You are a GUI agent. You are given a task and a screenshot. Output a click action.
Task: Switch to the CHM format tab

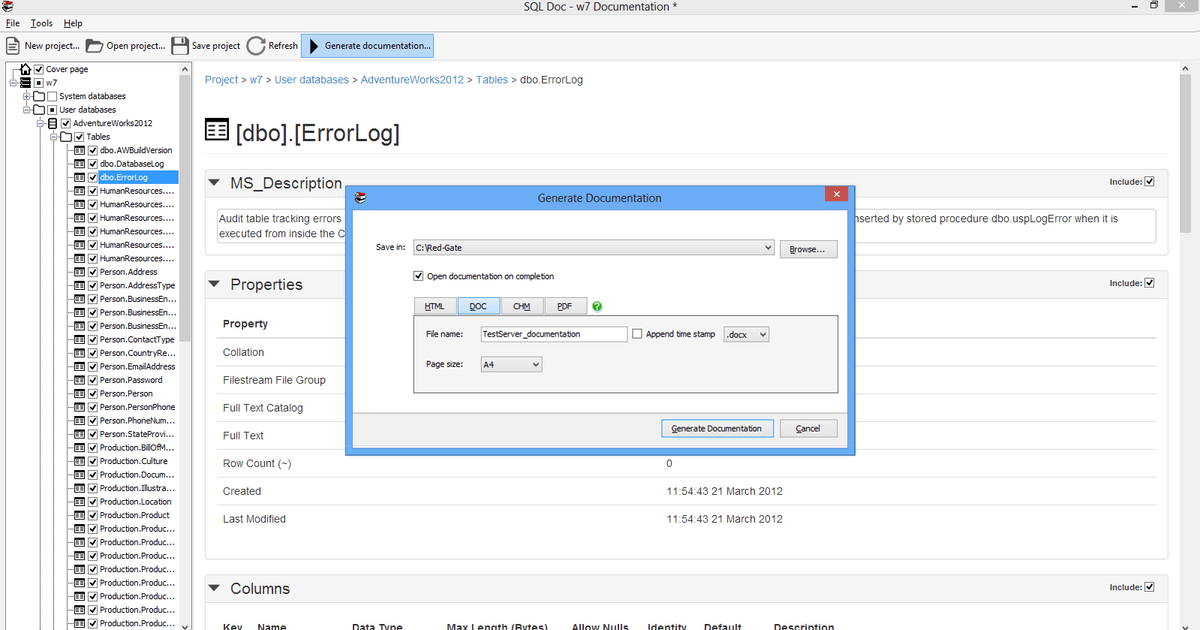(521, 306)
